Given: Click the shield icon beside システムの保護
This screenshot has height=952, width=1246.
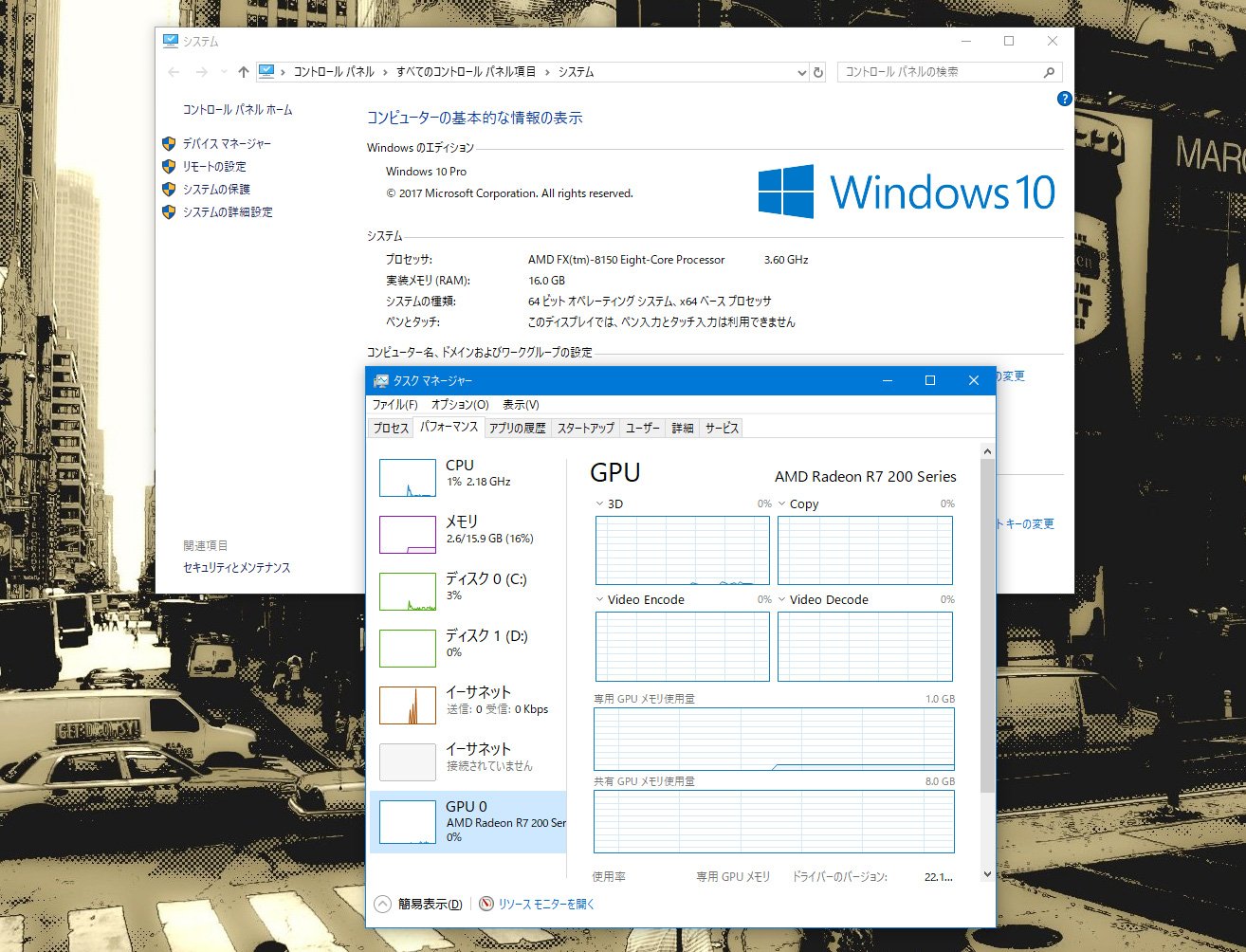Looking at the screenshot, I should click(x=169, y=190).
